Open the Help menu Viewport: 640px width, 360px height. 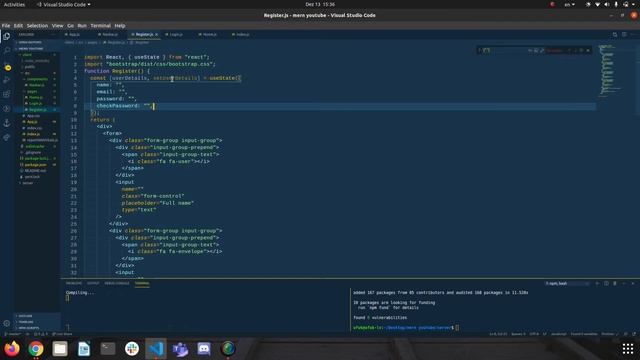(120, 26)
